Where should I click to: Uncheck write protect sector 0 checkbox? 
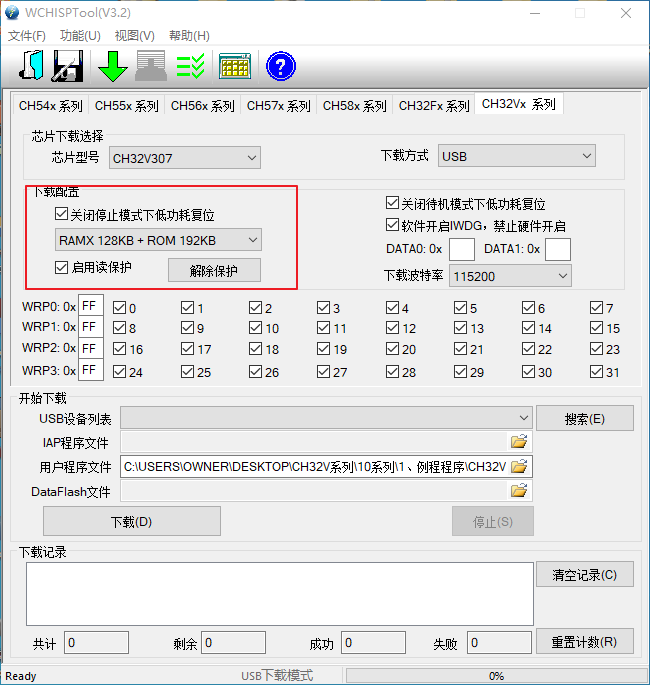119,308
